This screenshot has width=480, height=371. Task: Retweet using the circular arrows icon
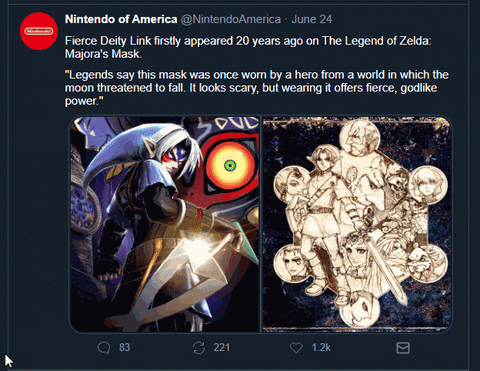pos(199,348)
